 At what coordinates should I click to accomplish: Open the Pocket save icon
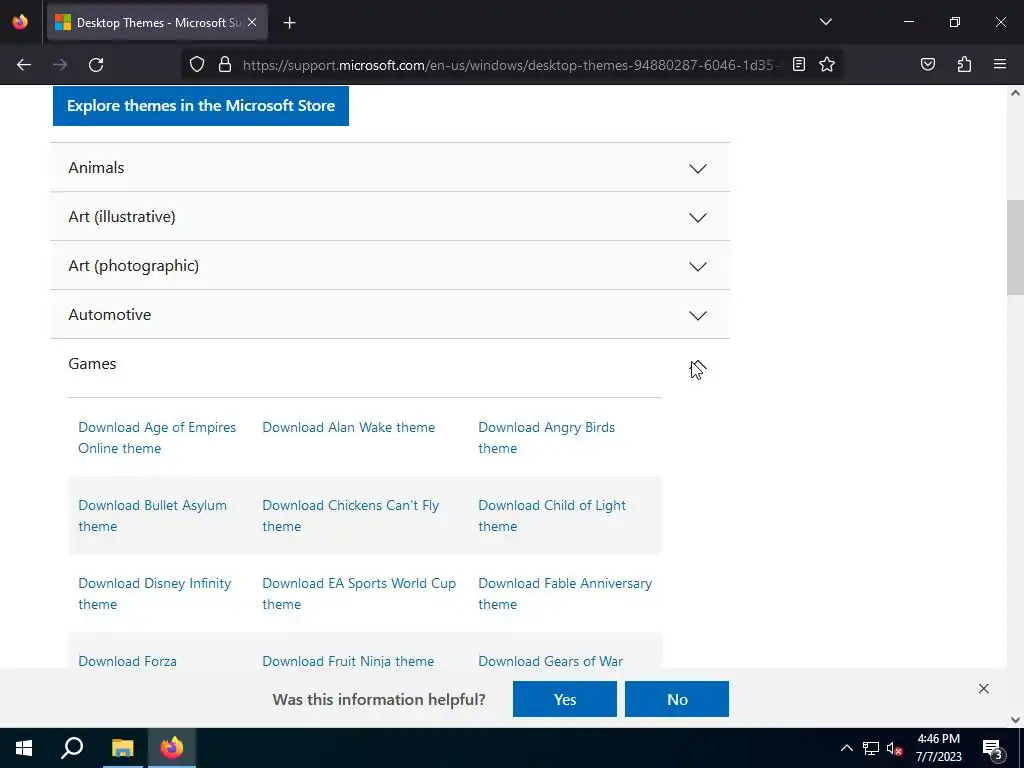[x=927, y=64]
